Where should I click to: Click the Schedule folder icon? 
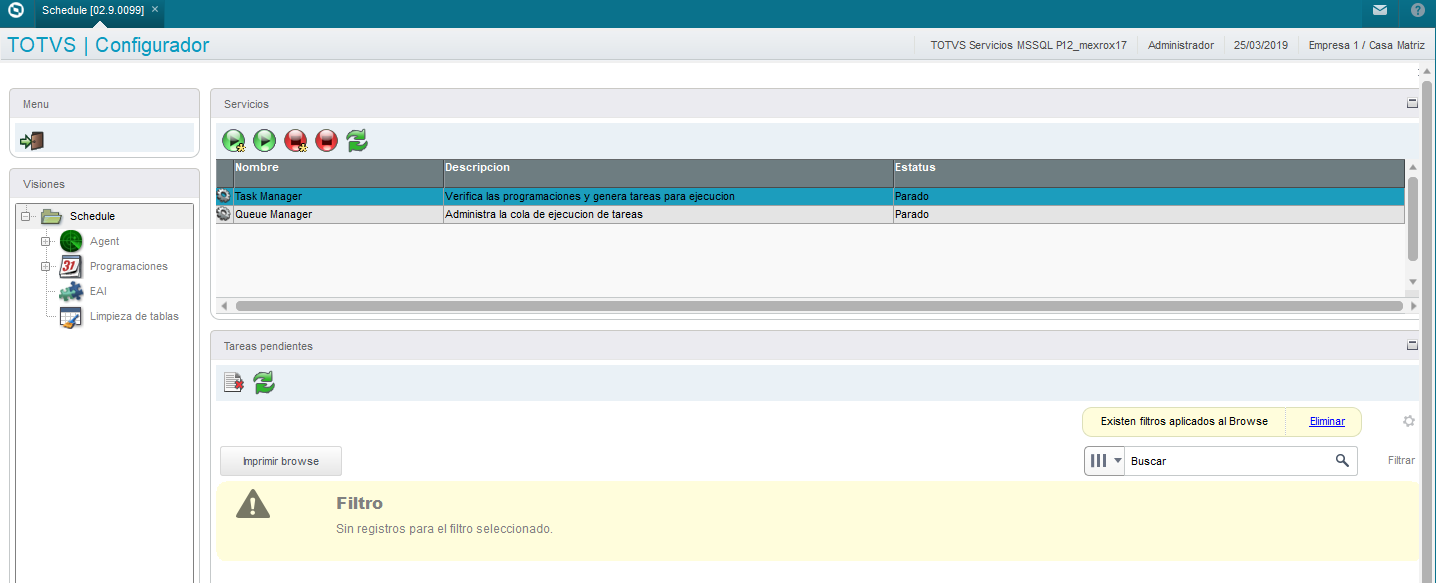click(52, 216)
